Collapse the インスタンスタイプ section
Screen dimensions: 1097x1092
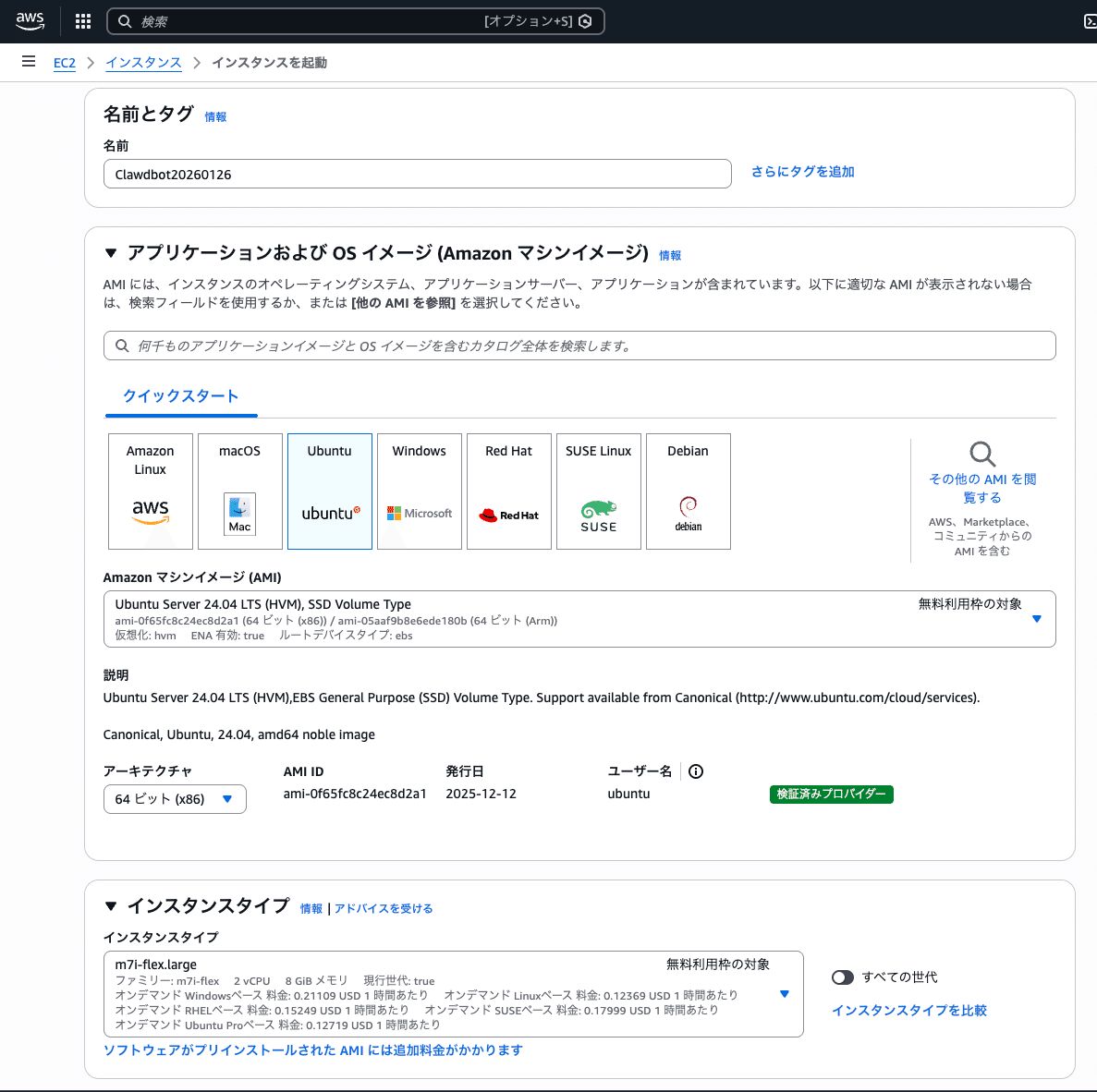(111, 906)
